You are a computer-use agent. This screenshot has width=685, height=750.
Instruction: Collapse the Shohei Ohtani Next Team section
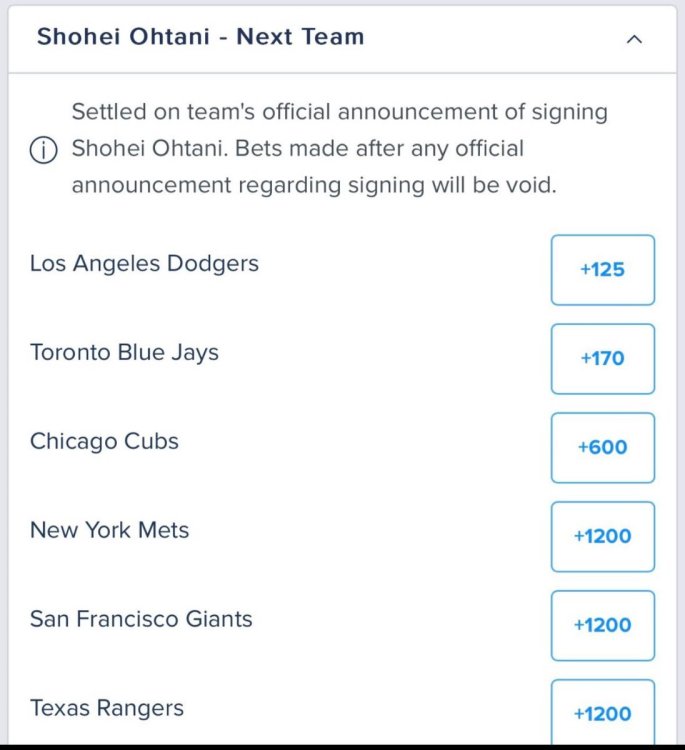(x=633, y=39)
